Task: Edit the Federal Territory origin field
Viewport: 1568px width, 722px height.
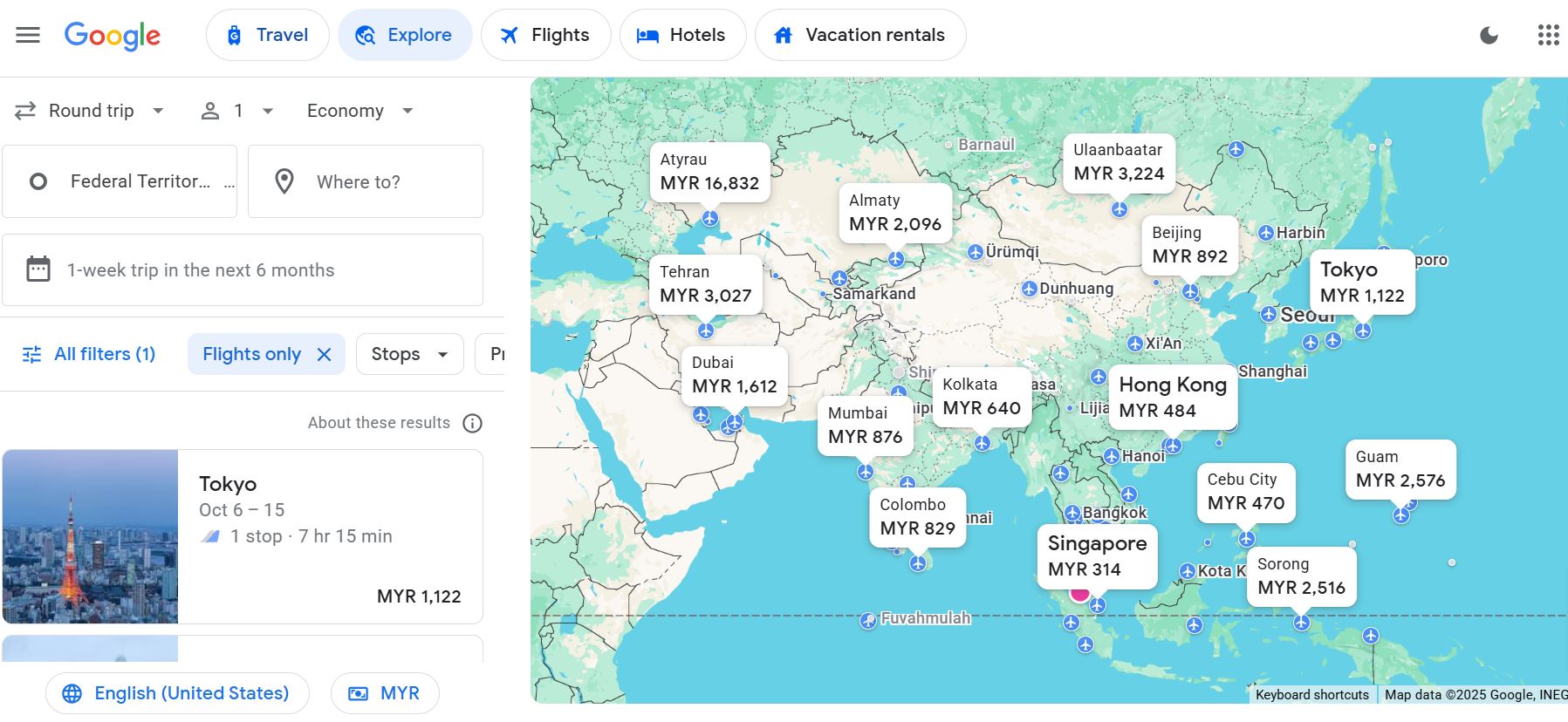Action: [120, 181]
